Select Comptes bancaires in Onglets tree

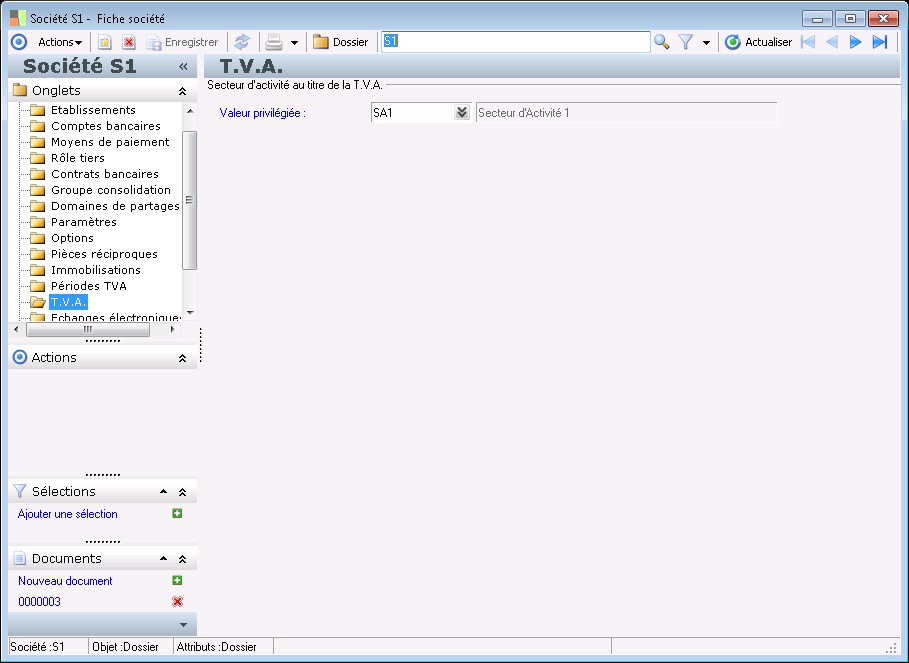[x=105, y=126]
